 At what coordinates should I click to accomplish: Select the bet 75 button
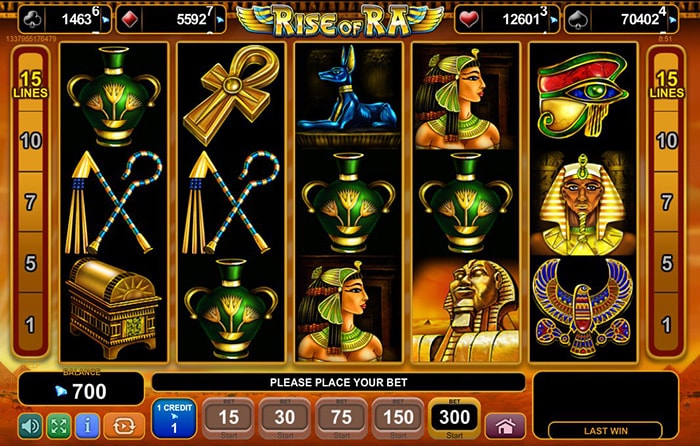(x=342, y=418)
